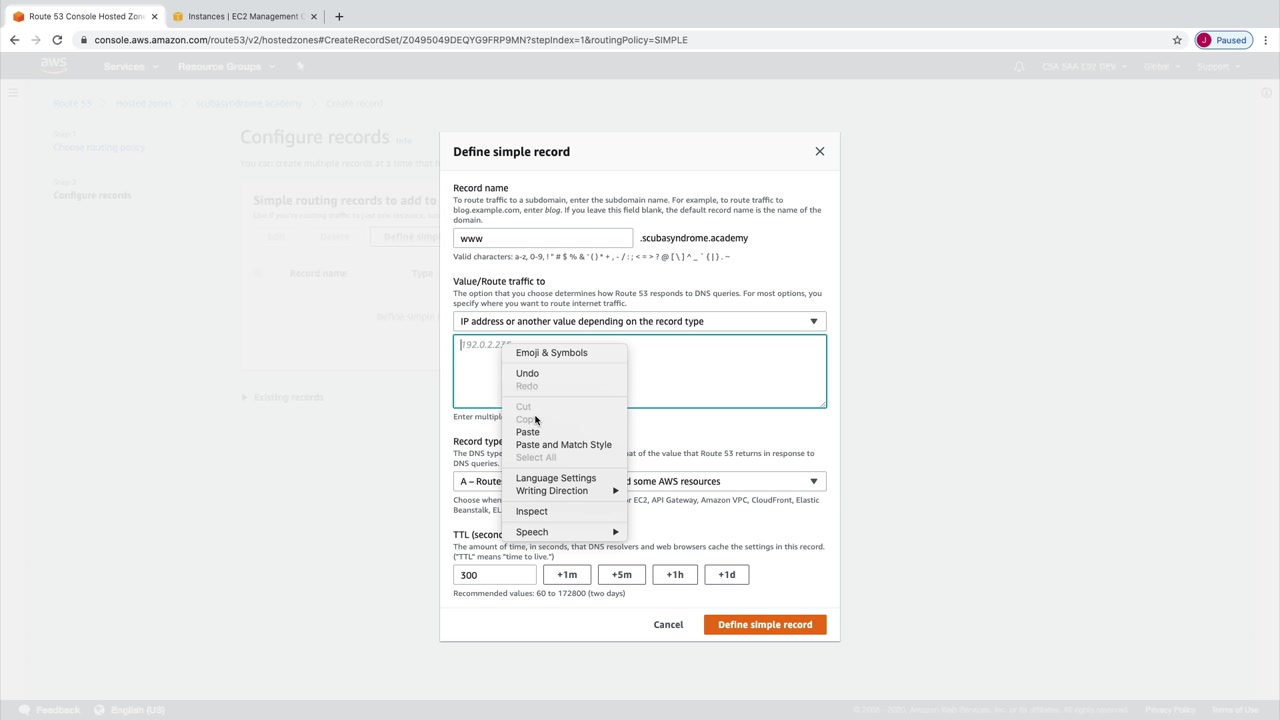Viewport: 1280px width, 720px height.
Task: Open the Terms of Use footer link
Action: tap(1235, 710)
